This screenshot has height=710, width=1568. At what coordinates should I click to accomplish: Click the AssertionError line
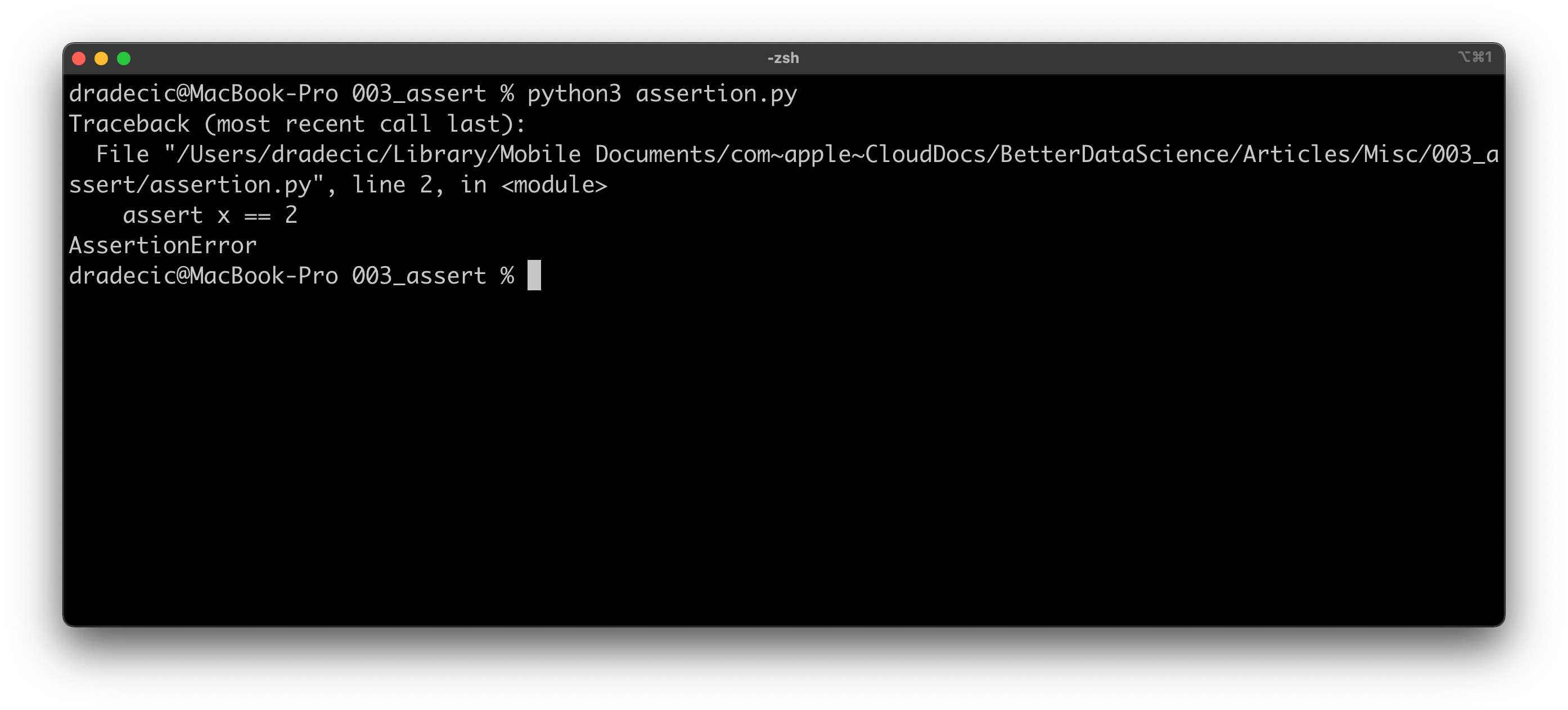pyautogui.click(x=163, y=245)
